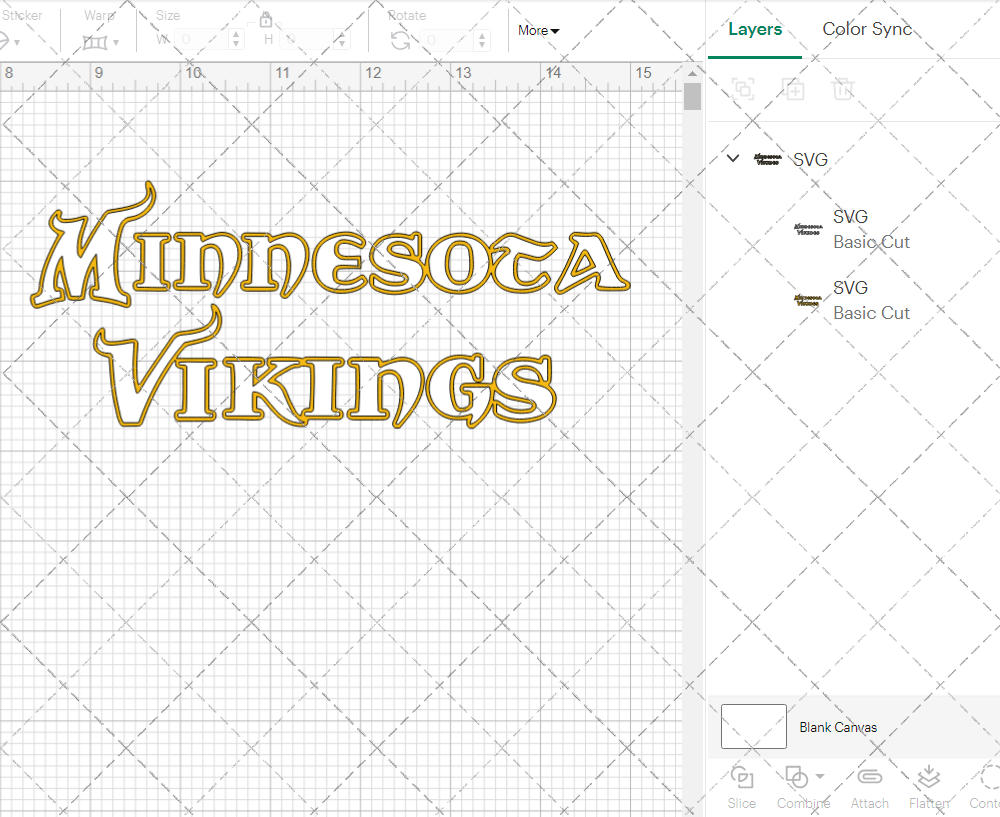The image size is (1000, 817).
Task: Click the Slice tool icon
Action: (742, 778)
